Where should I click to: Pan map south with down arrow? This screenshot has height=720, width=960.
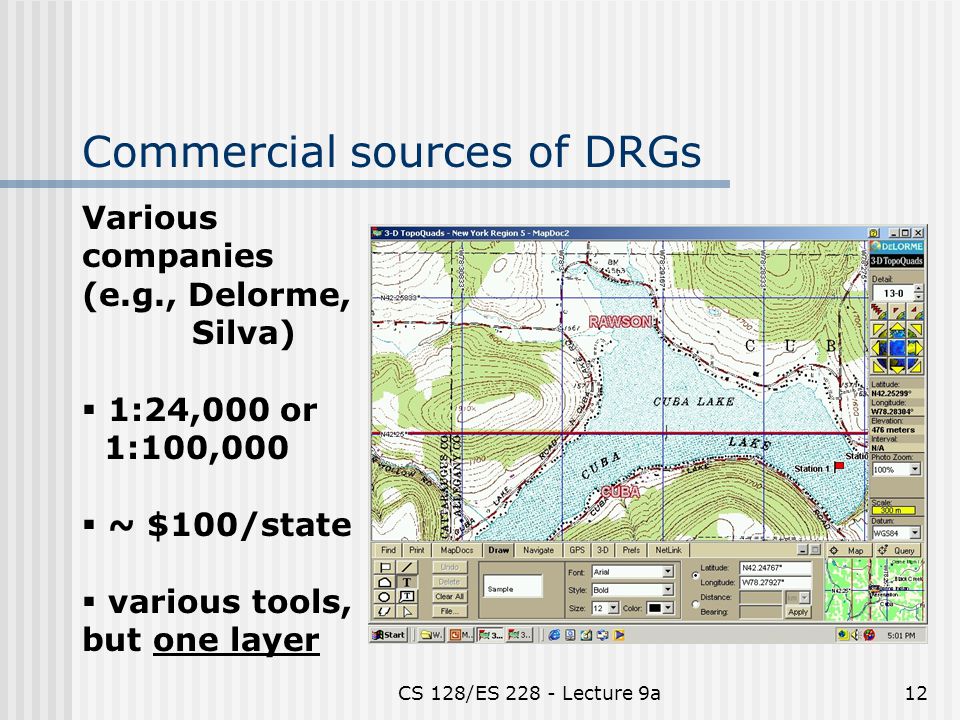[897, 367]
